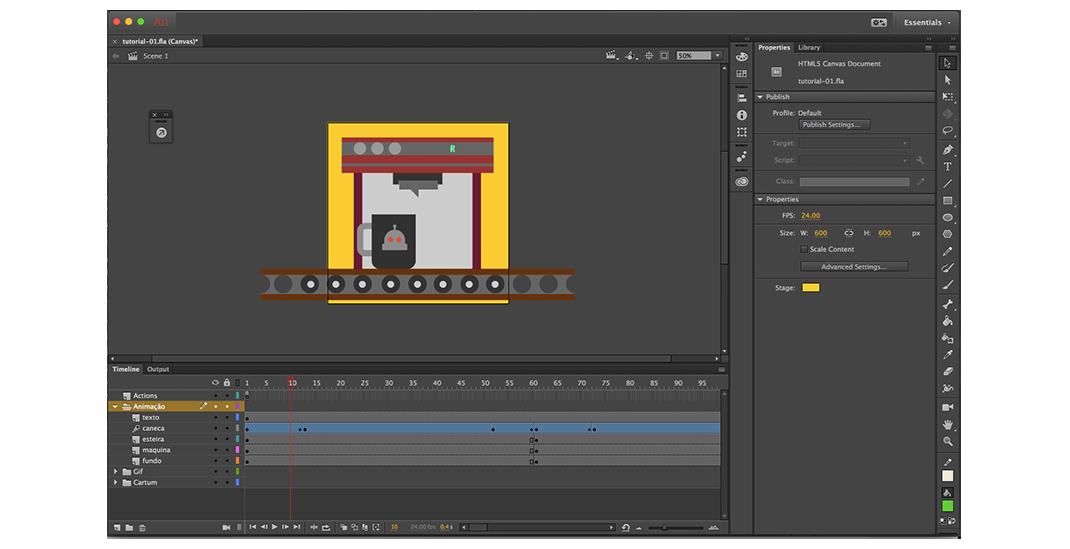Toggle lock dot of maquina layer
Screen dimensions: 1070x549
[x=227, y=450]
